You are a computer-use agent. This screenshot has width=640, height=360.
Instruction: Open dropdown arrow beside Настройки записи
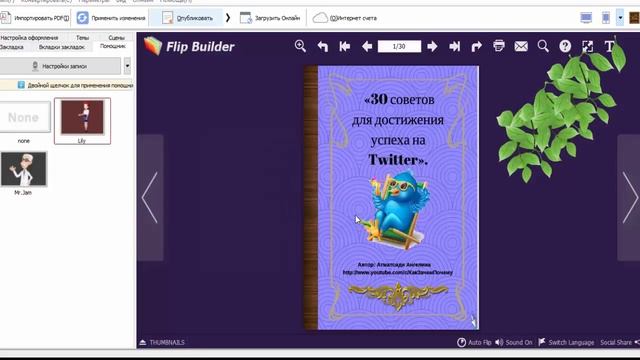tap(127, 66)
